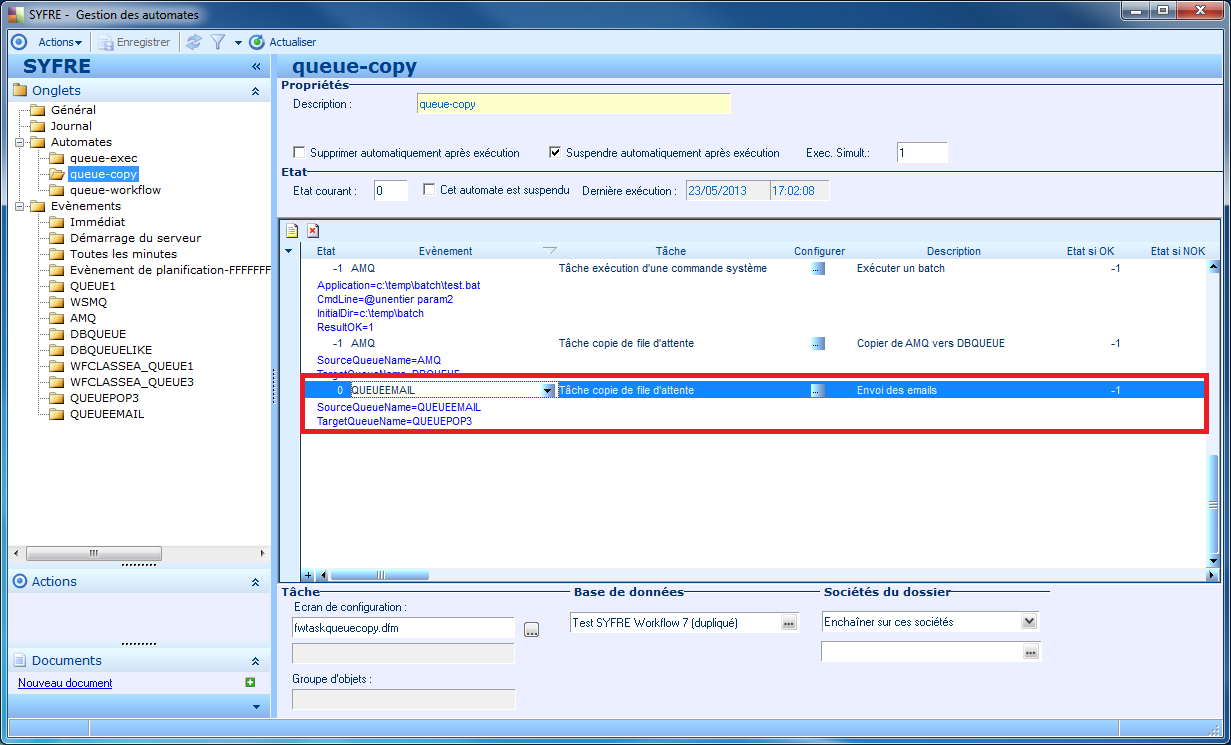Collapse the Automates tree node

pyautogui.click(x=20, y=142)
